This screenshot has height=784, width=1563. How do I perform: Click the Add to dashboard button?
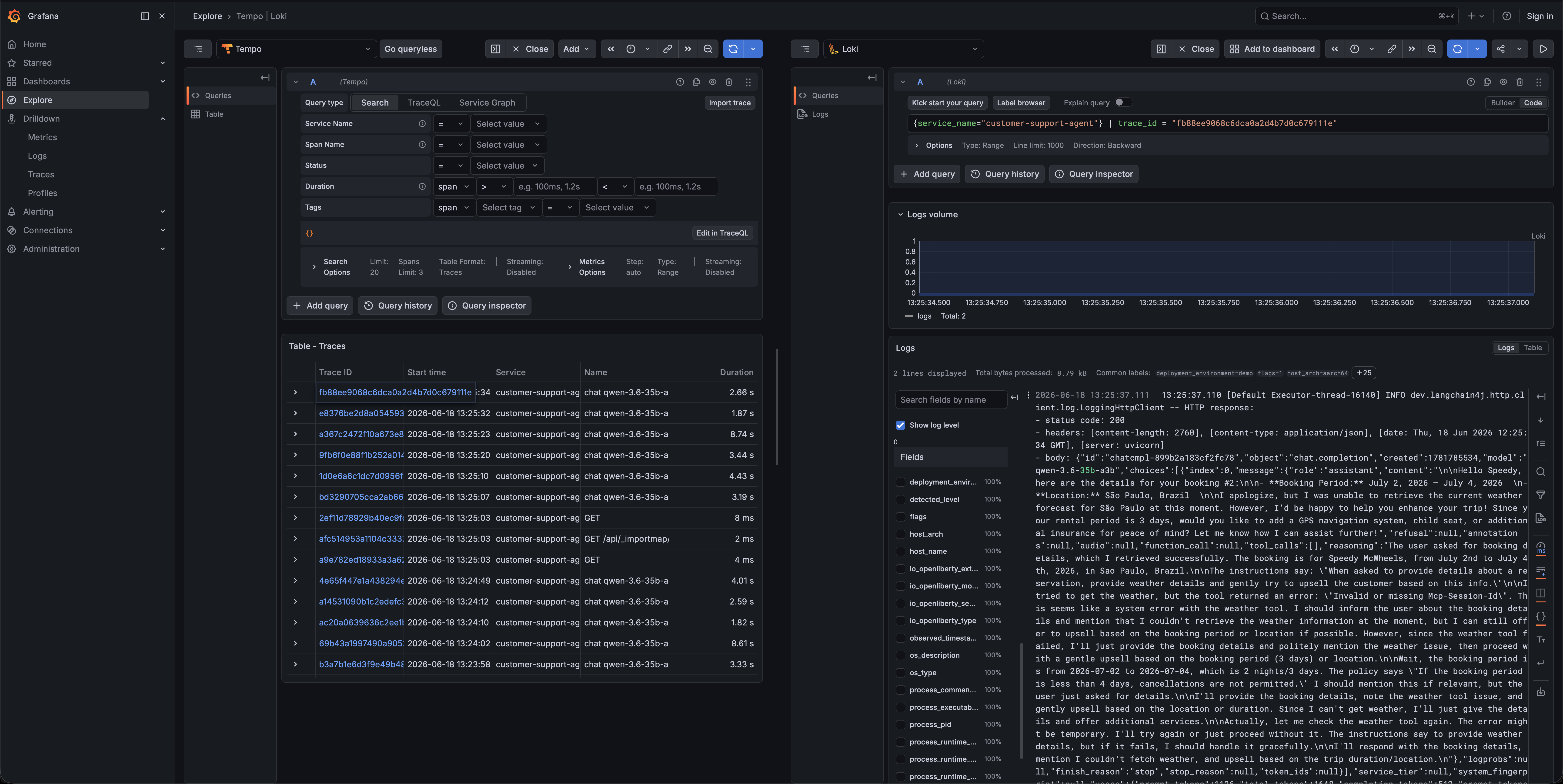click(x=1272, y=49)
